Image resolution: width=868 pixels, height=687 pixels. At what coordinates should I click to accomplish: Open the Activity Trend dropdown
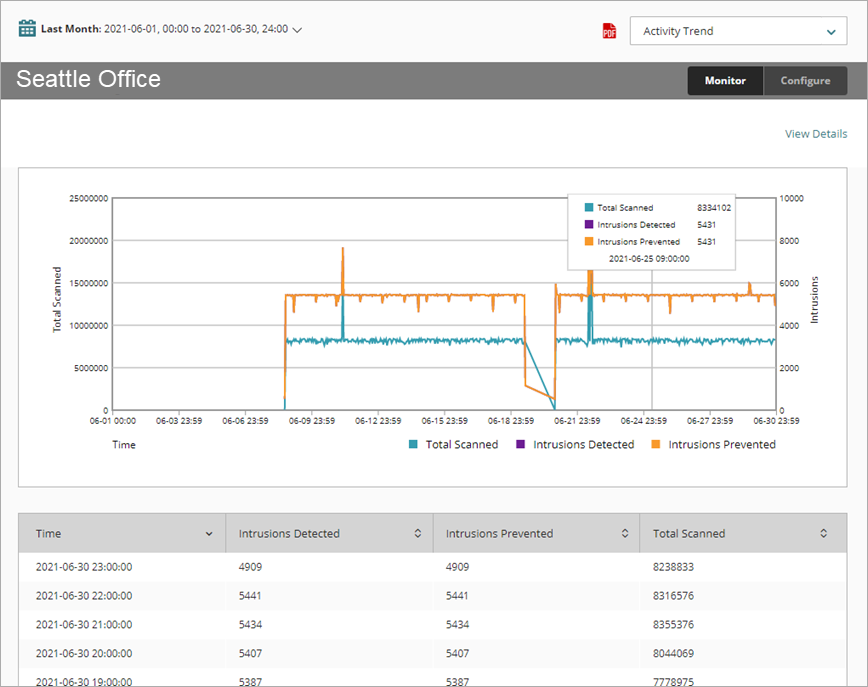(x=738, y=31)
